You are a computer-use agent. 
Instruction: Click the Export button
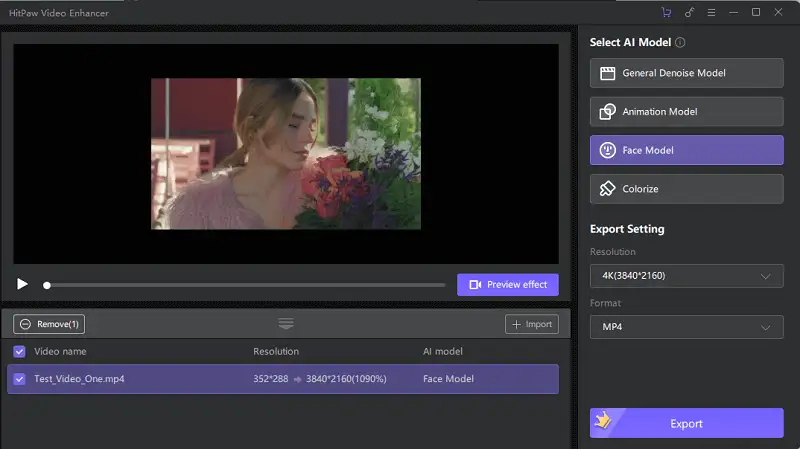686,423
